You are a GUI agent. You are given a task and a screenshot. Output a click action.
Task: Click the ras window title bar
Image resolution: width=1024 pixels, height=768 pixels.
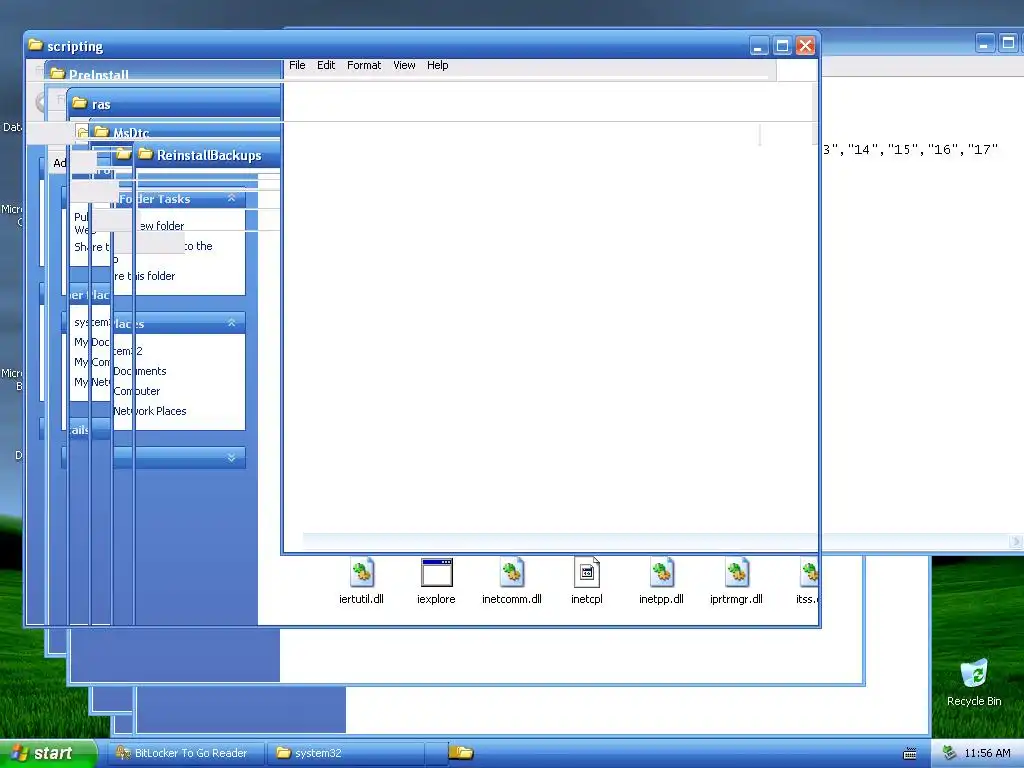point(175,104)
